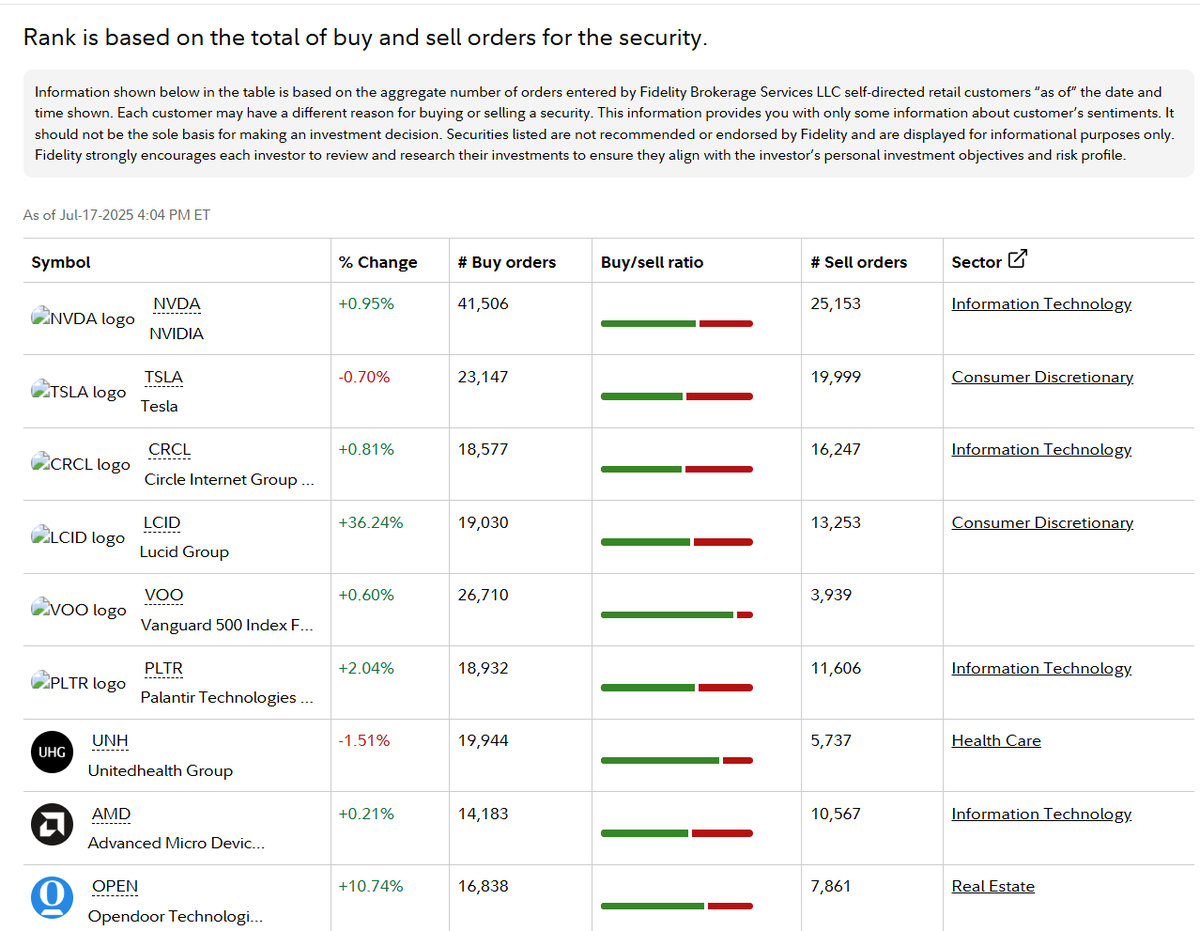
Task: Open the NVDA ticker symbol link
Action: [177, 304]
